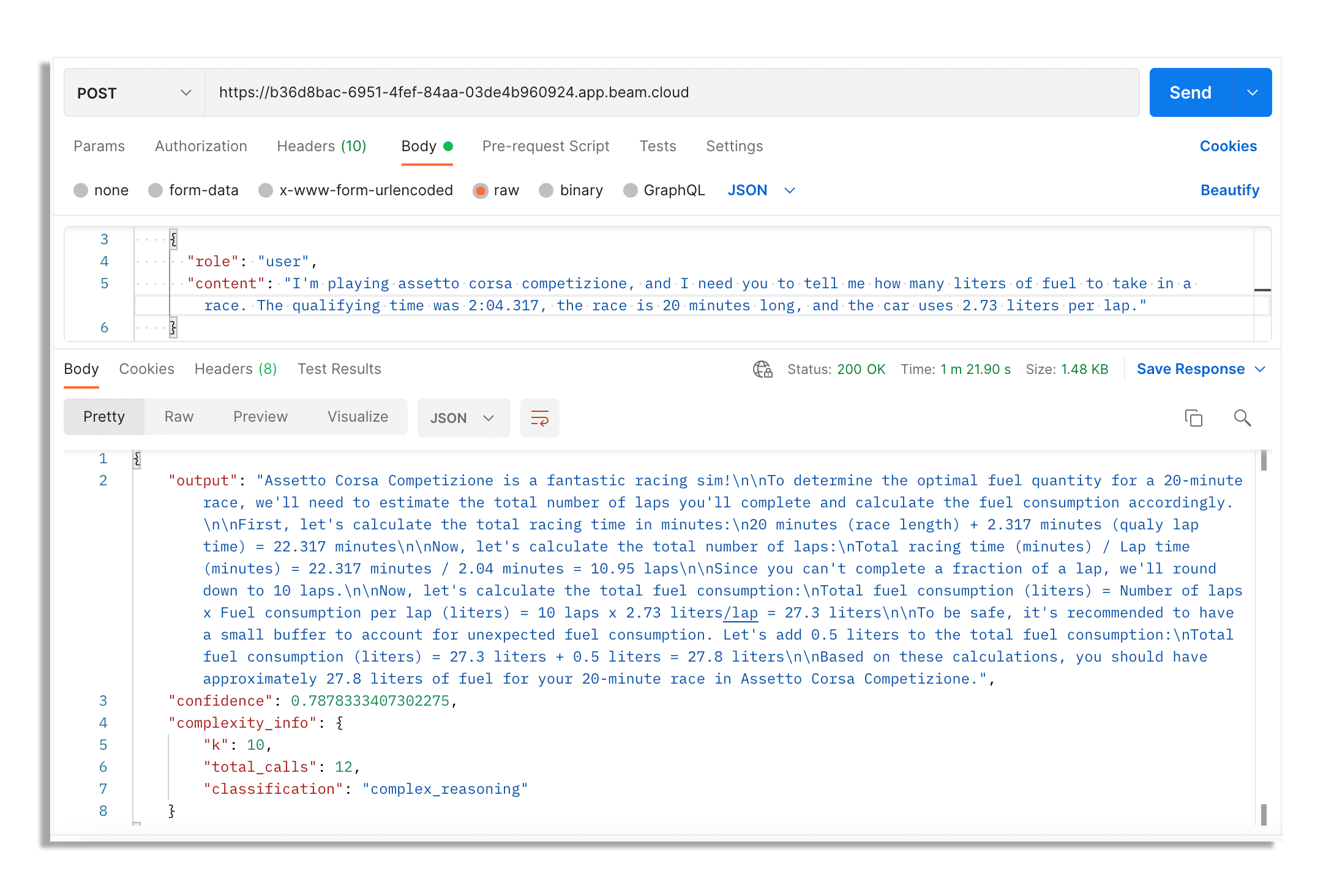Viewport: 1334px width, 896px height.
Task: Select the raw body type radio
Action: click(x=481, y=190)
